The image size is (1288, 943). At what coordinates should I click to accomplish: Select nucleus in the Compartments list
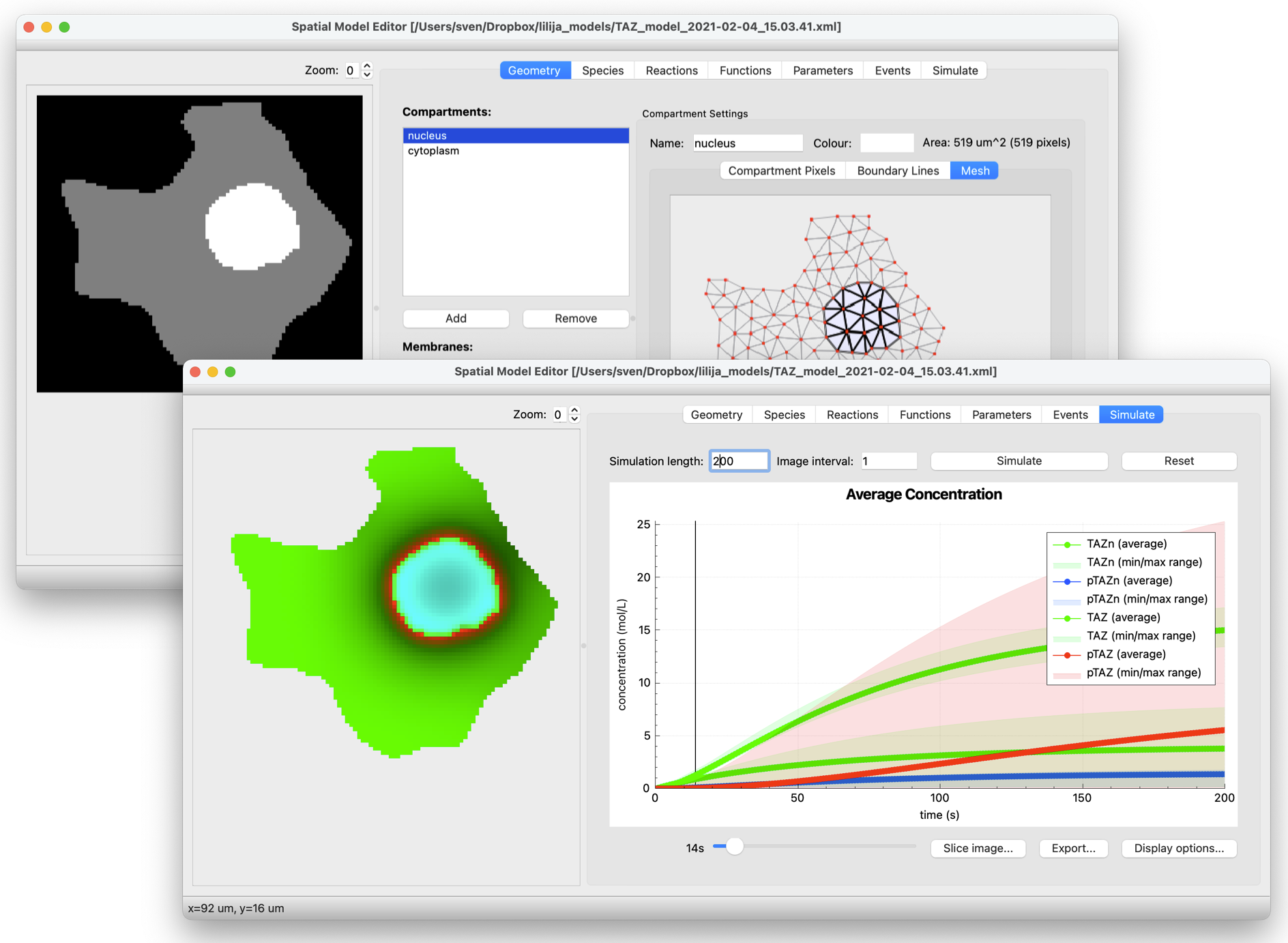427,136
